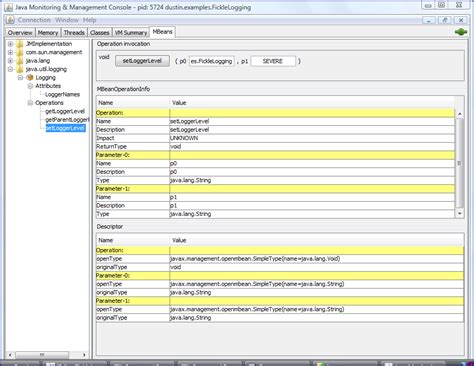Image resolution: width=474 pixels, height=366 pixels.
Task: Click the Logging MBean icon
Action: (x=30, y=77)
